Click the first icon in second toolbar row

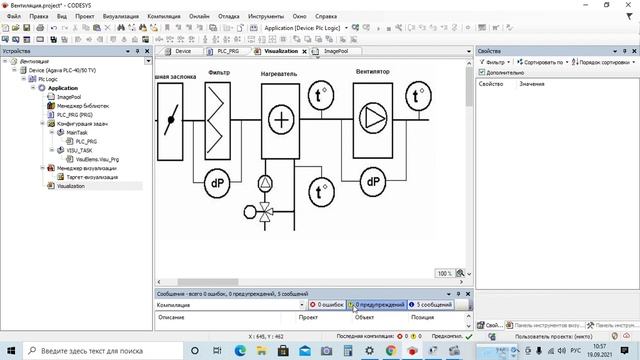[5, 39]
